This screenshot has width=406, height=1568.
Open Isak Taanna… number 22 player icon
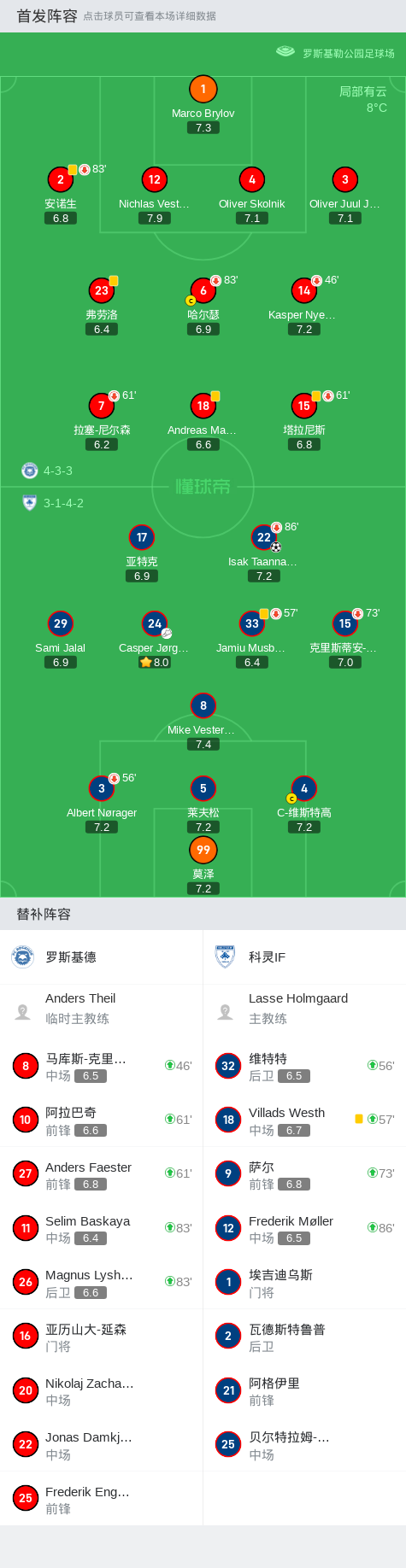[x=264, y=537]
